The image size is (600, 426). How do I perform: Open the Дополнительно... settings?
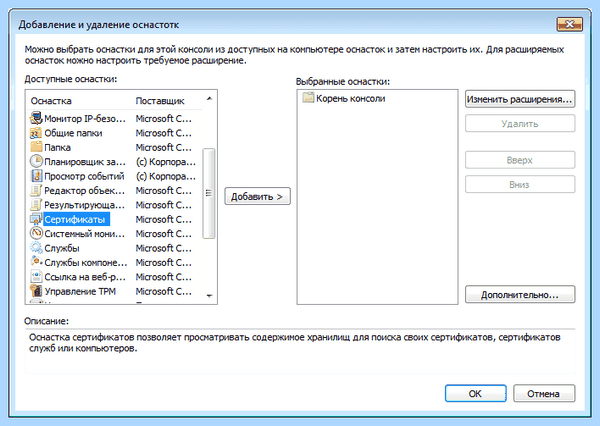click(x=520, y=294)
